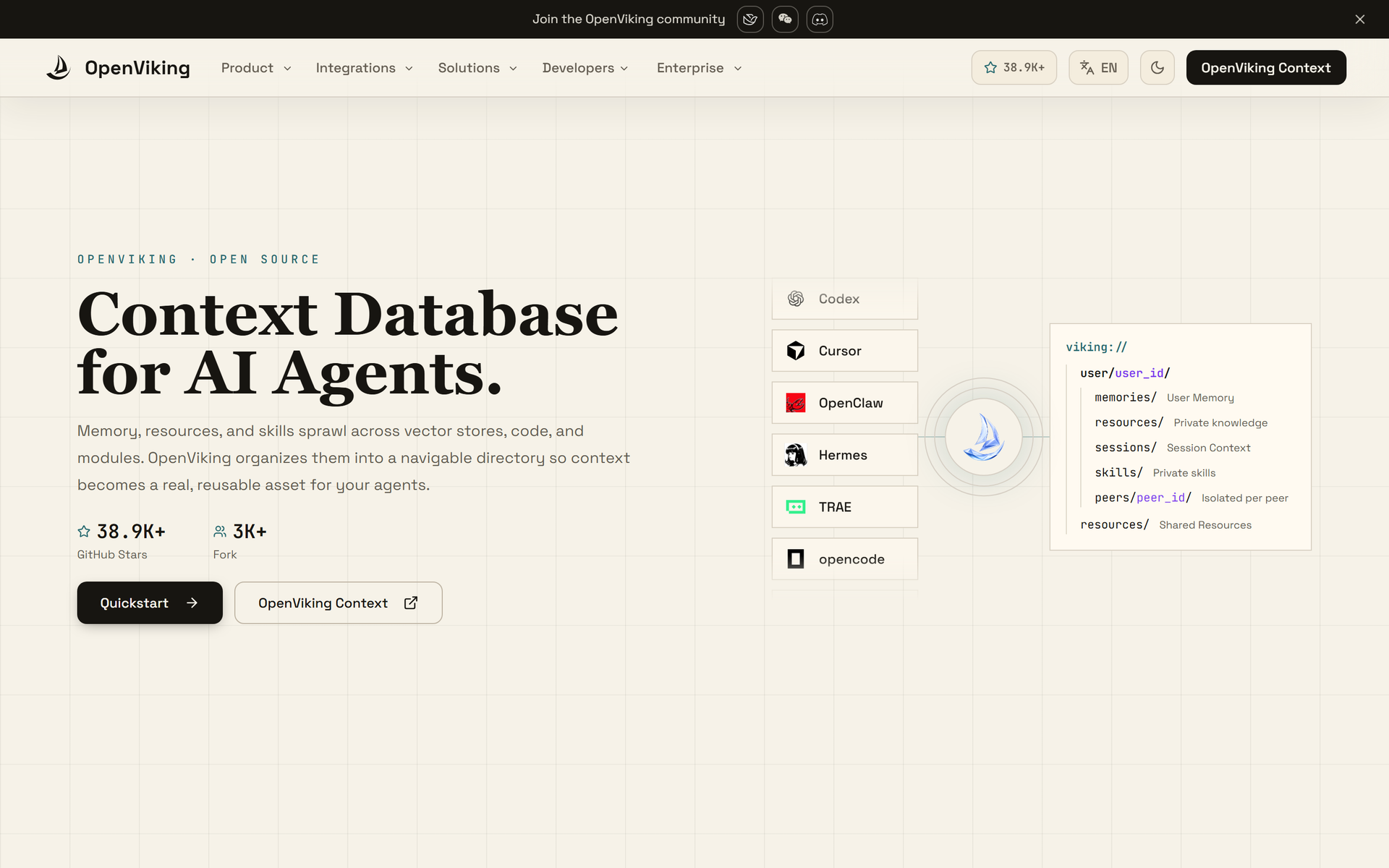This screenshot has width=1389, height=868.
Task: Click the Cursor cube icon
Action: point(796,351)
